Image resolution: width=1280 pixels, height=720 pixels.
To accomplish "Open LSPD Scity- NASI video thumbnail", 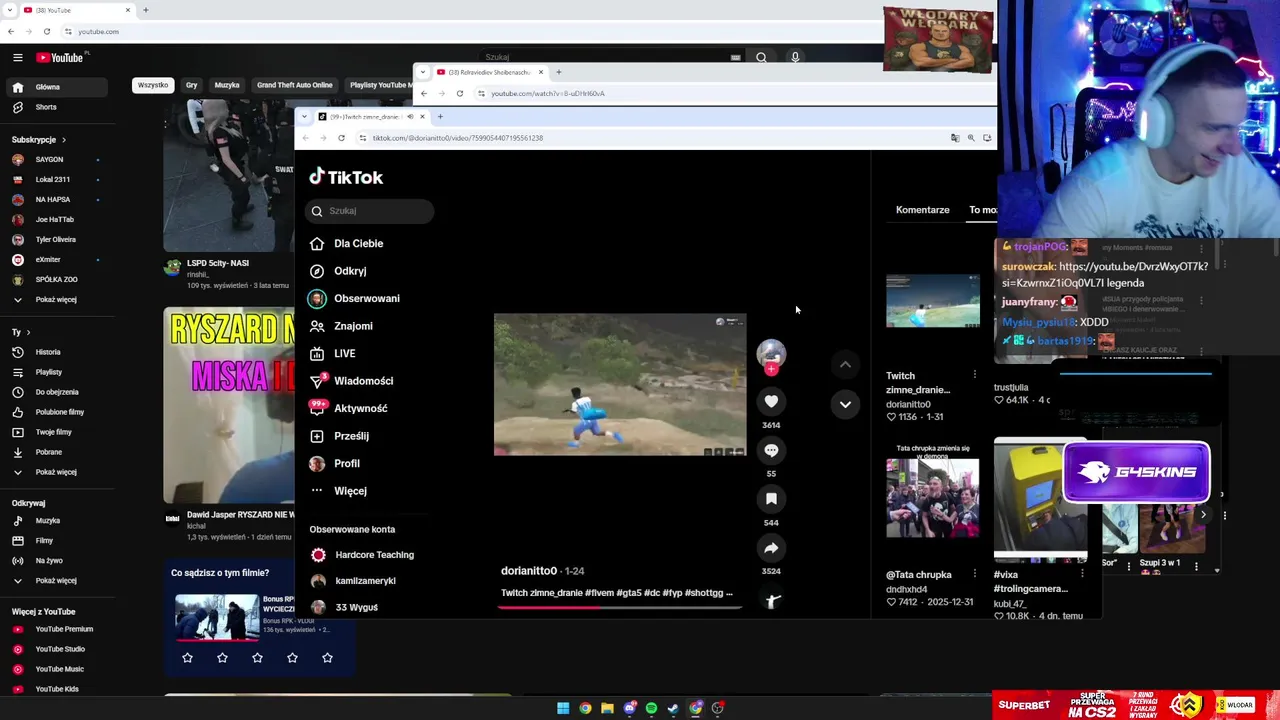I will pos(229,176).
